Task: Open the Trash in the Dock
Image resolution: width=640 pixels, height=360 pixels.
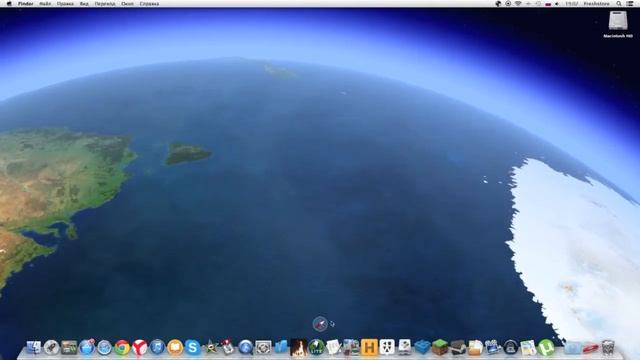Action: point(608,347)
